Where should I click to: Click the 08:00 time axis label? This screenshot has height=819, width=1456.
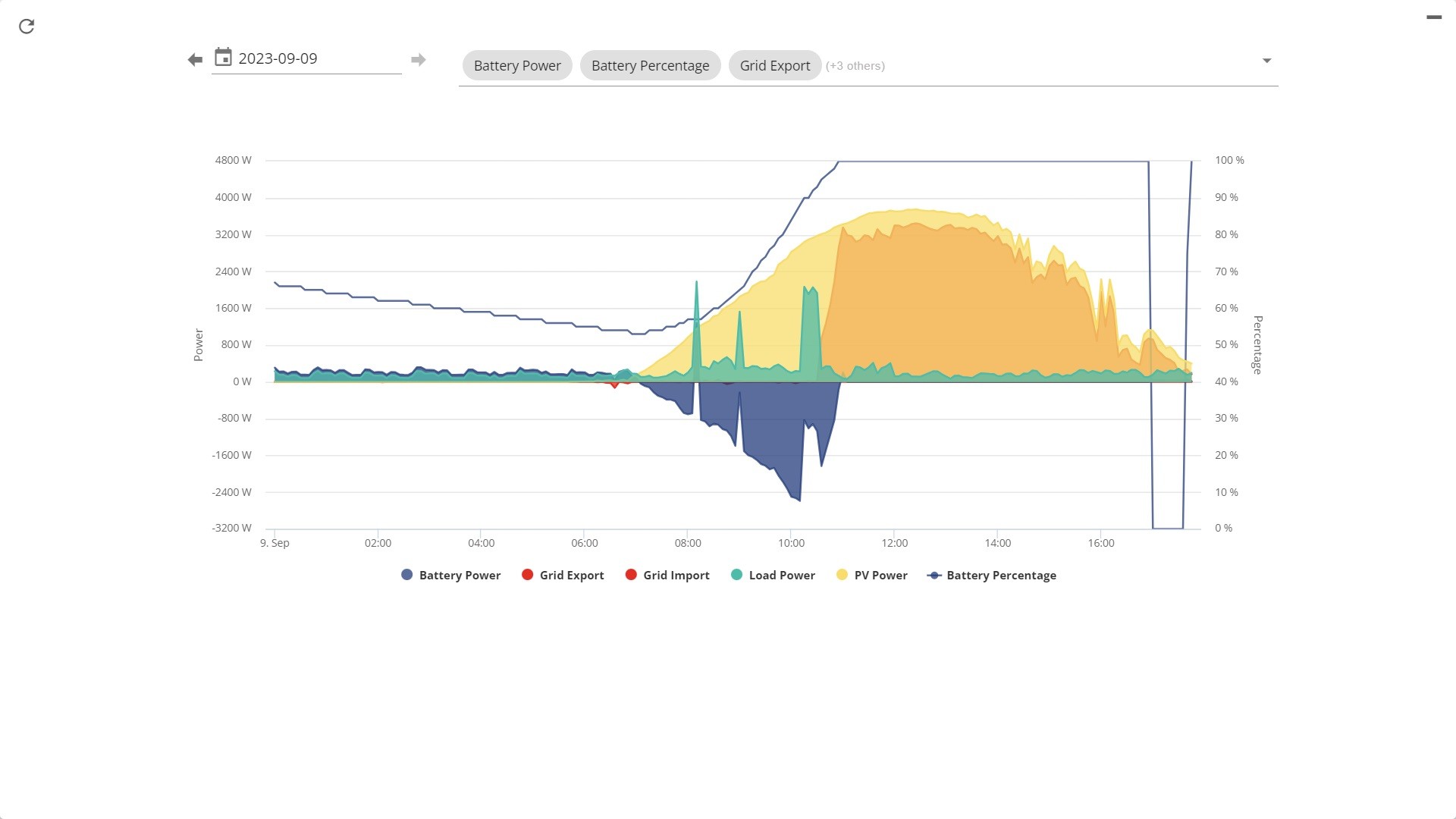pos(688,544)
